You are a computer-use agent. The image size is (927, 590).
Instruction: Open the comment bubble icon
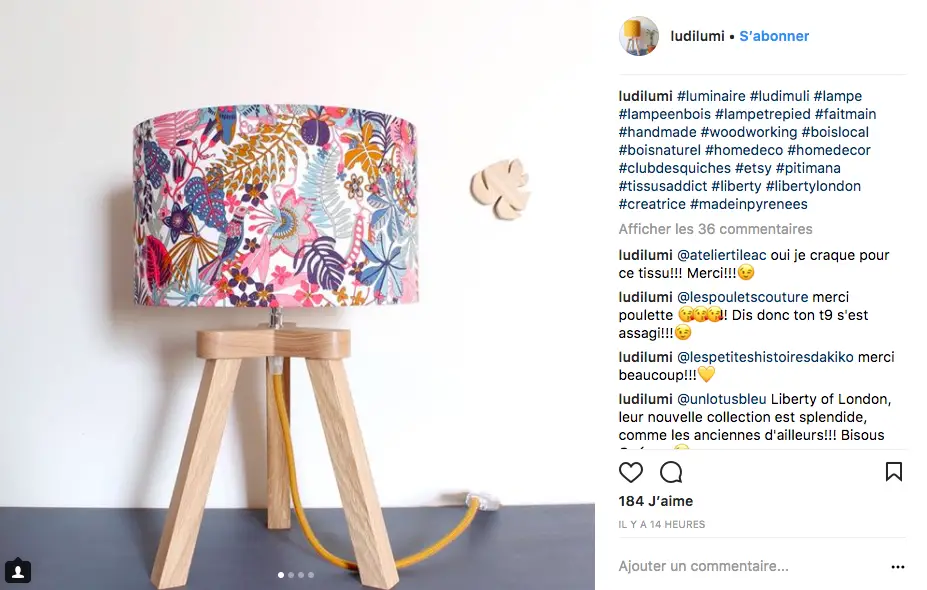point(671,472)
